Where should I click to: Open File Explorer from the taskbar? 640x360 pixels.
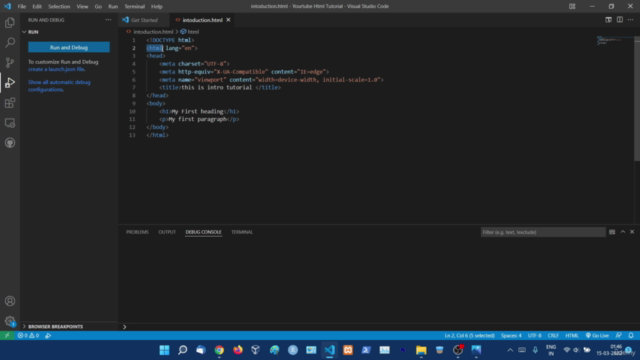click(421, 350)
